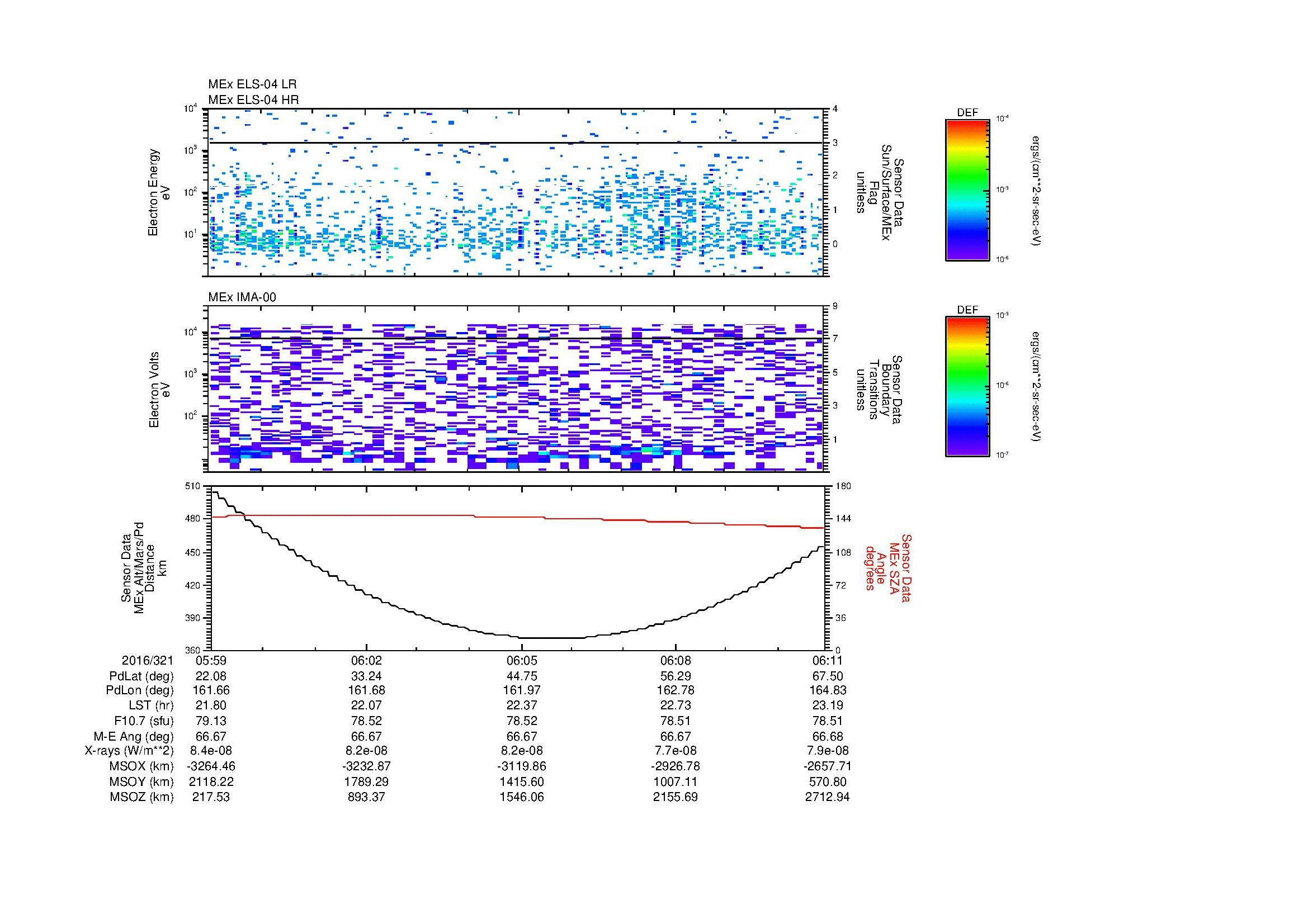Click the 510 km altitude tick label
This screenshot has height=924, width=1308.
tap(193, 486)
